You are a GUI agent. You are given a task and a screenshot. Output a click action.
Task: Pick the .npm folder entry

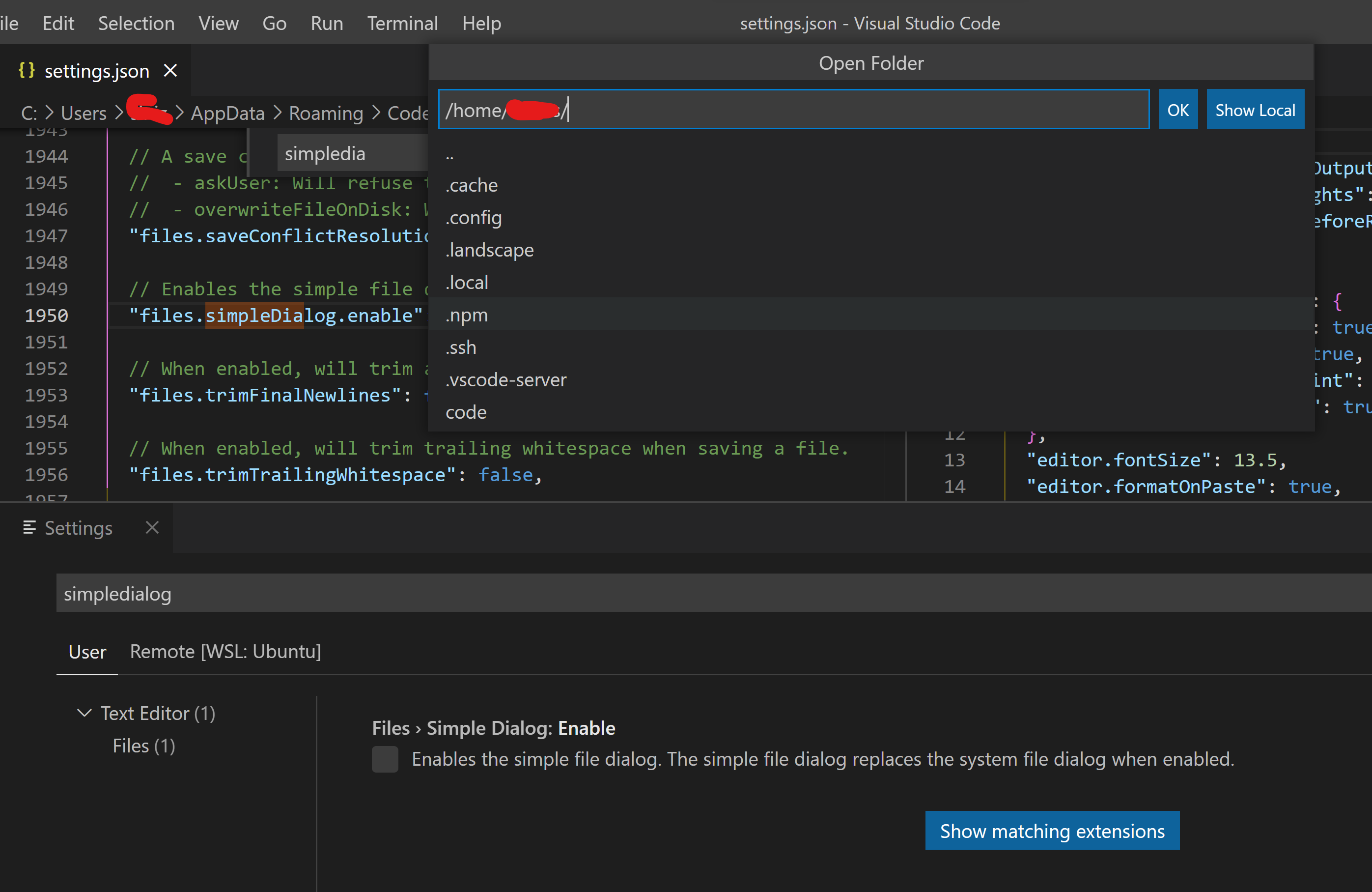[x=870, y=314]
